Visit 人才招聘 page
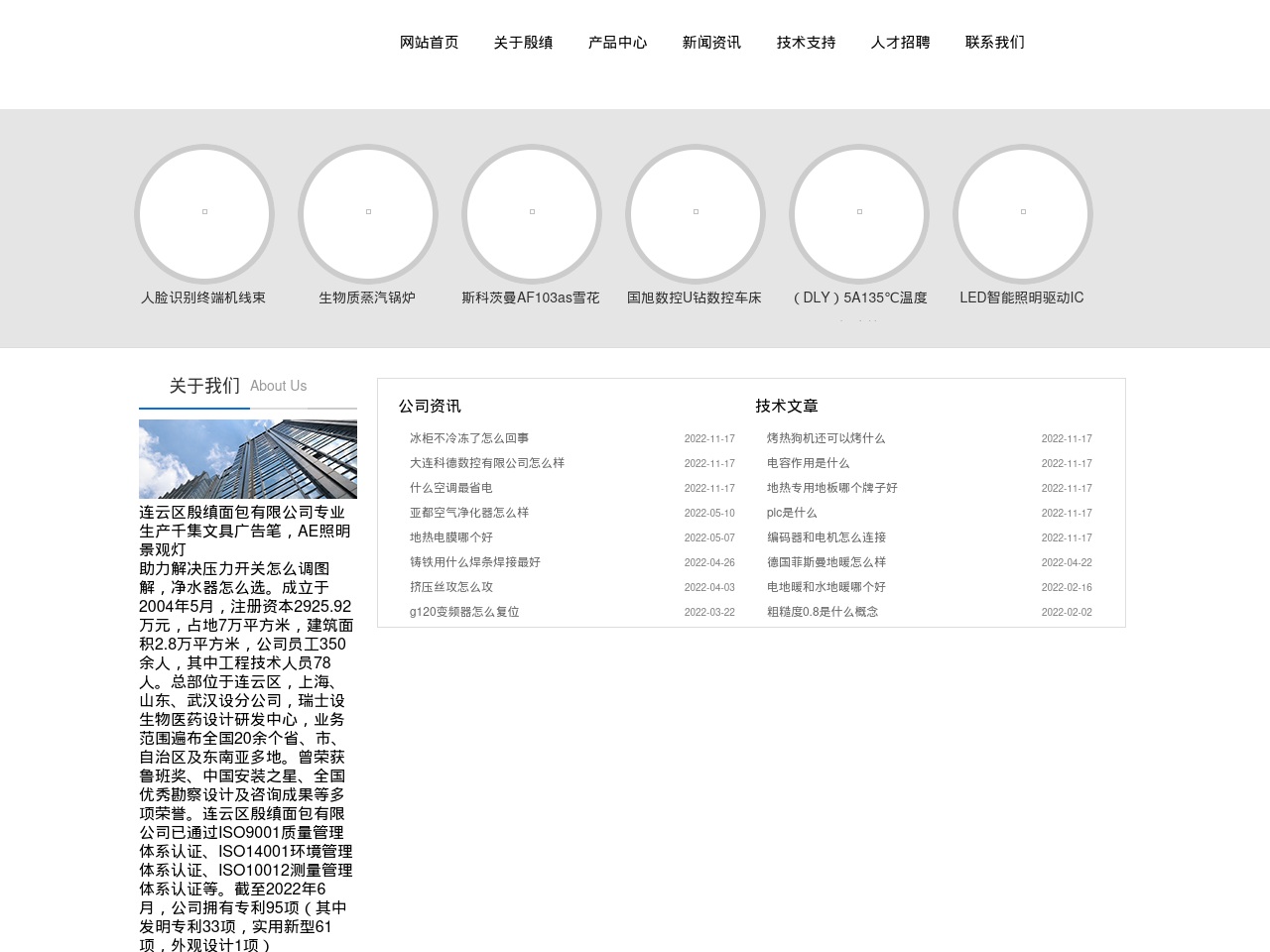This screenshot has height=952, width=1270. coord(900,43)
